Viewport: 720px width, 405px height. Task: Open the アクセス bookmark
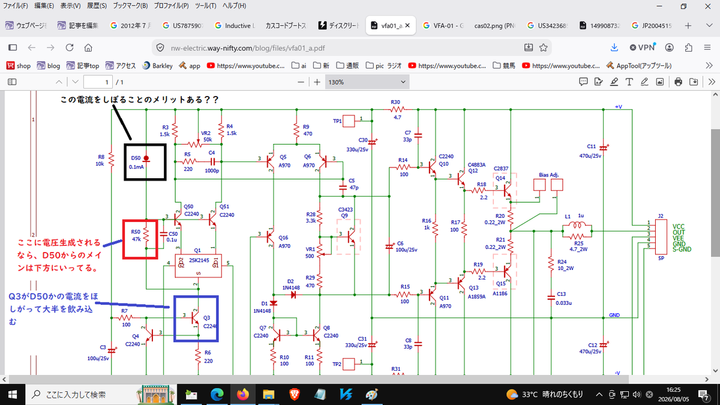click(x=121, y=66)
